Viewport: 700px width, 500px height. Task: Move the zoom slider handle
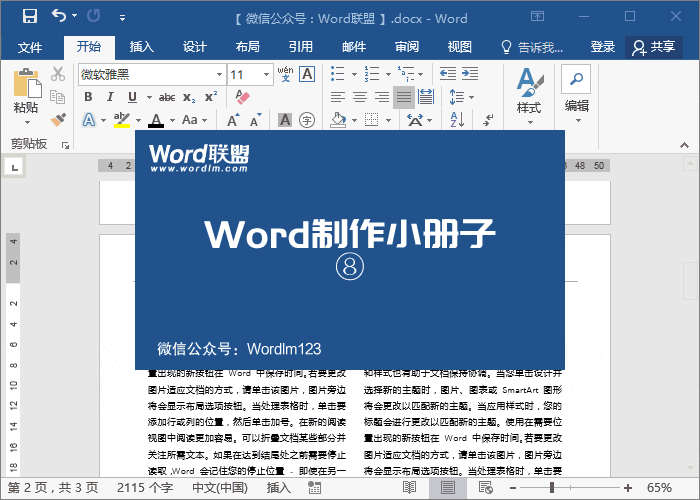click(x=552, y=488)
